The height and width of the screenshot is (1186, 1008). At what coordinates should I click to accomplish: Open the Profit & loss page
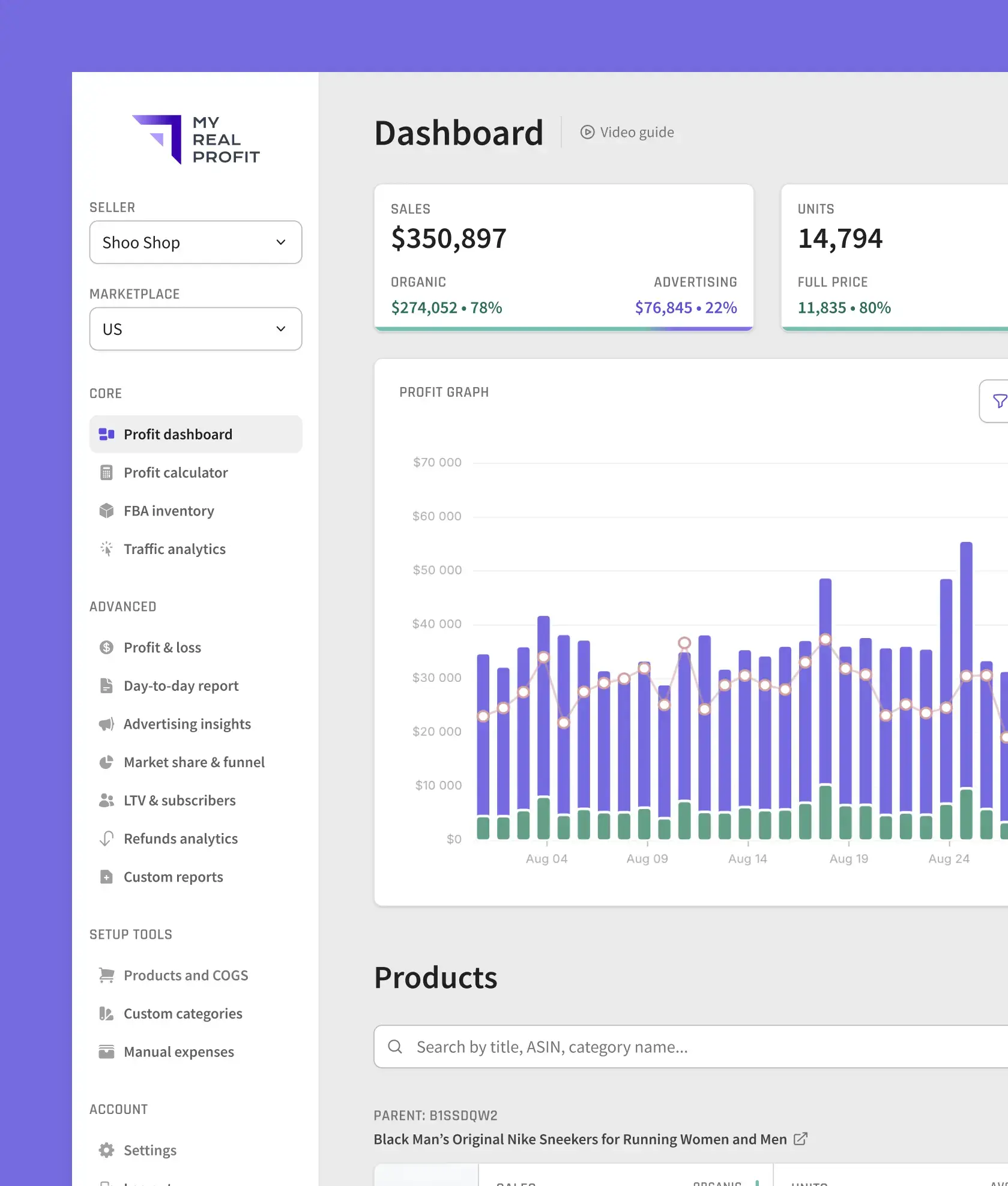pos(162,648)
